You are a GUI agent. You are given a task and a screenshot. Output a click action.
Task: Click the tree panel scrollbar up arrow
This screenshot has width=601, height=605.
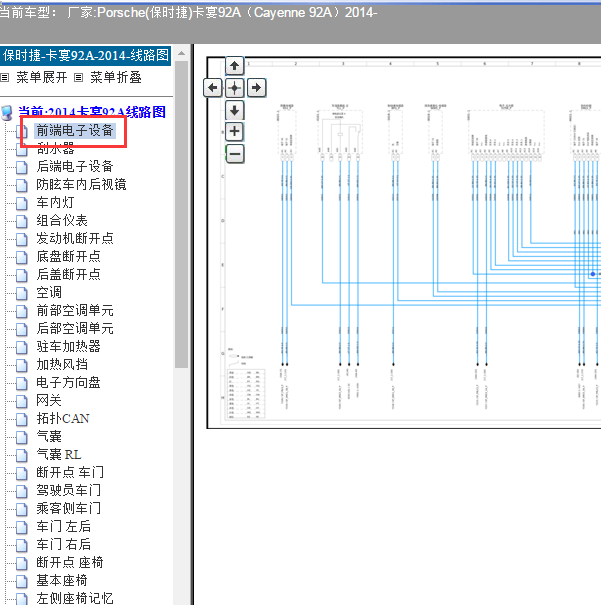click(x=181, y=53)
